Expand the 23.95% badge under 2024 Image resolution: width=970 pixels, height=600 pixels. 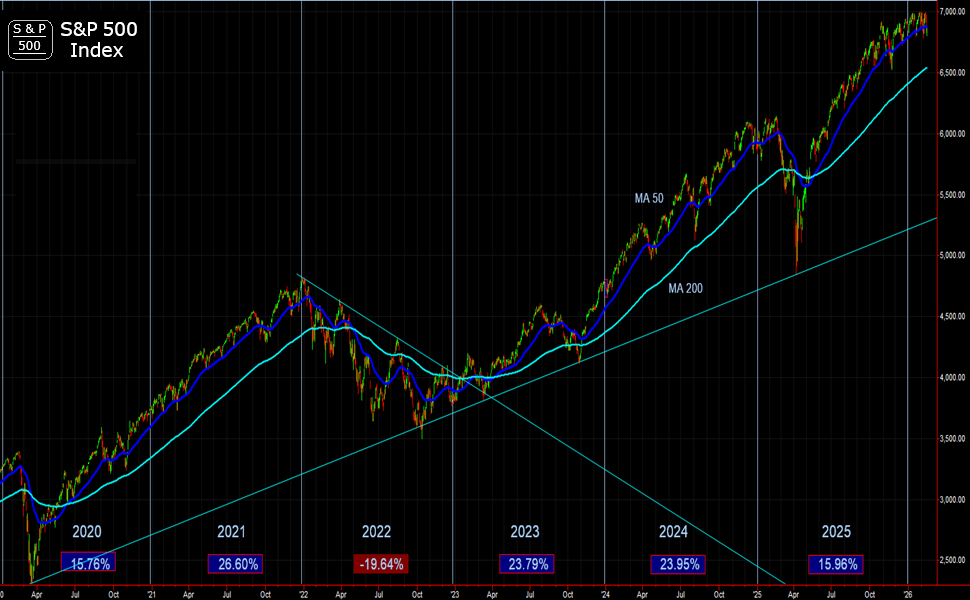point(677,563)
